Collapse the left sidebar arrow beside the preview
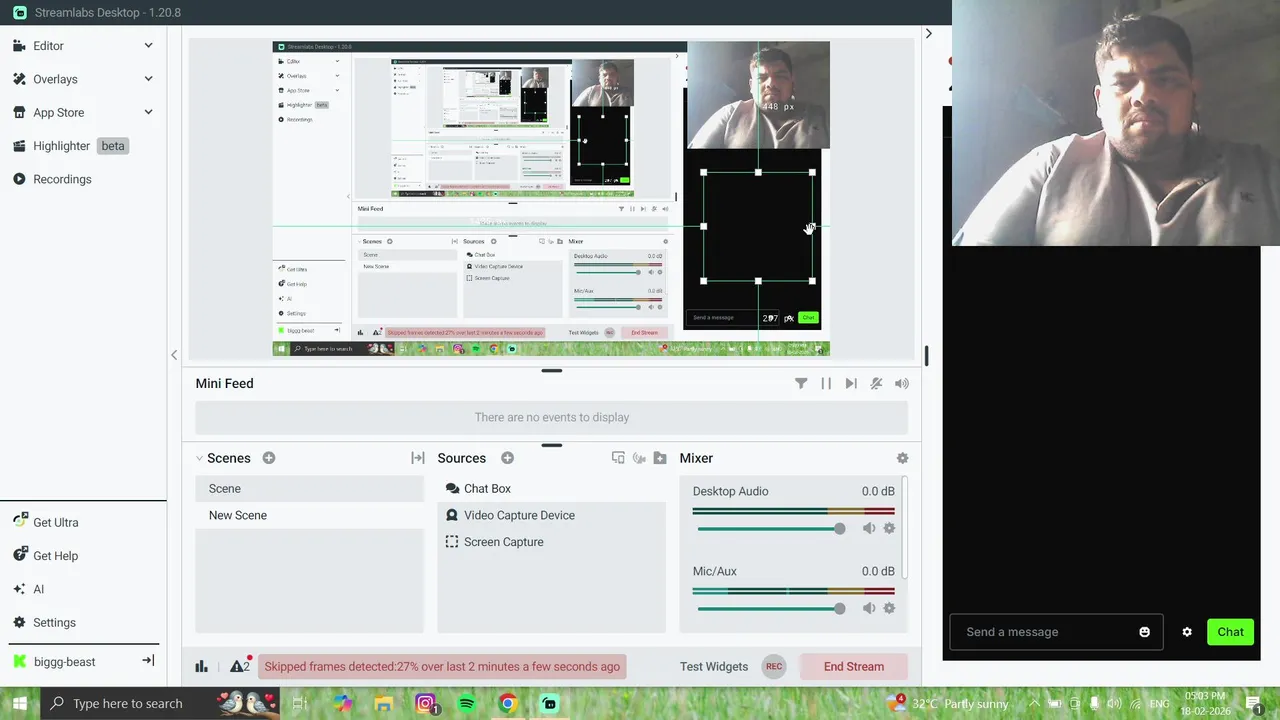This screenshot has width=1280, height=720. (x=174, y=354)
